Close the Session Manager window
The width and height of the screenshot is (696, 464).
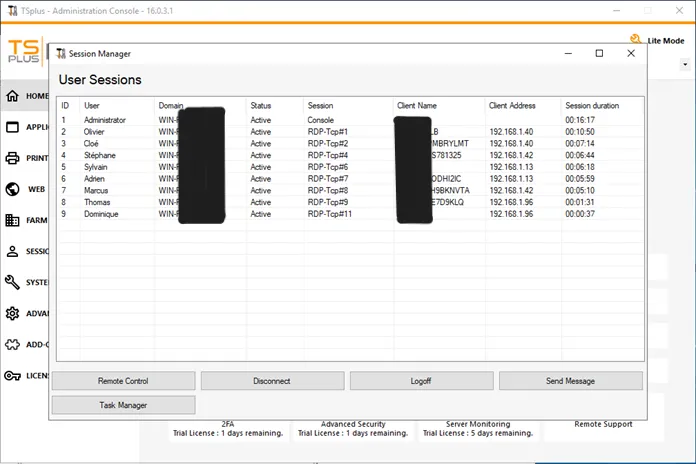click(631, 53)
